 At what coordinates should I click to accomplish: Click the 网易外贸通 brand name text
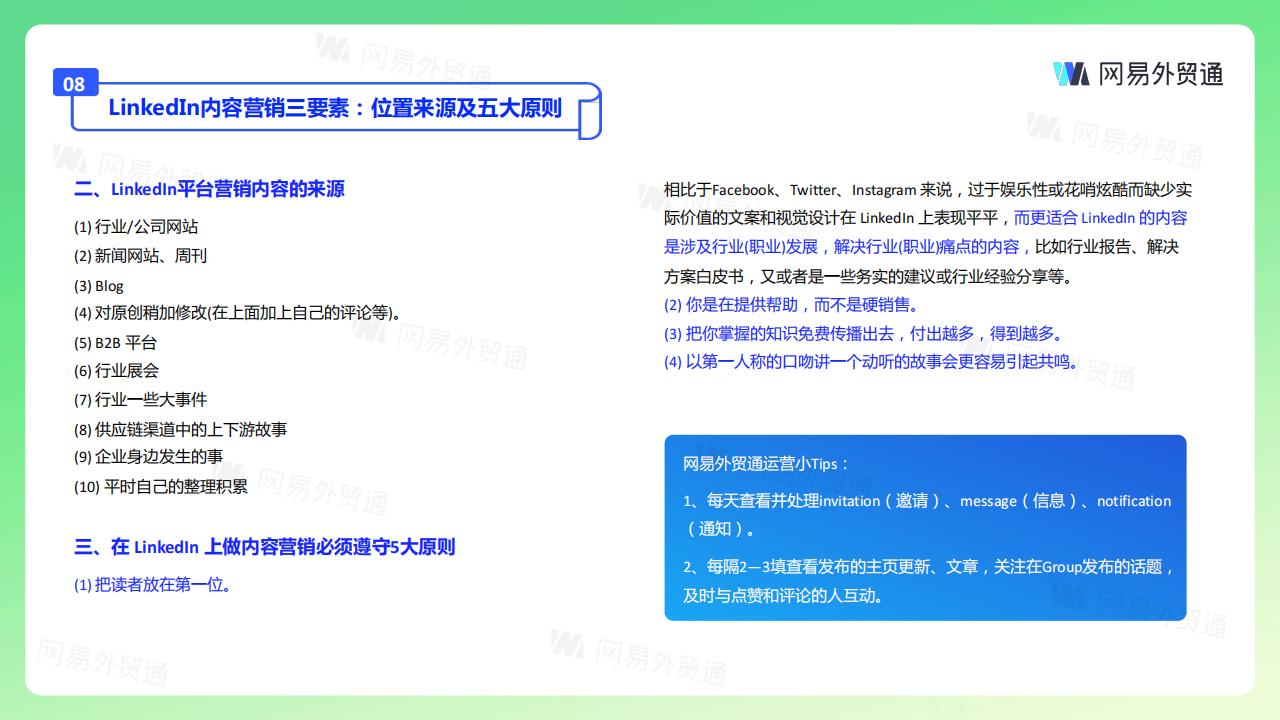[x=1160, y=74]
